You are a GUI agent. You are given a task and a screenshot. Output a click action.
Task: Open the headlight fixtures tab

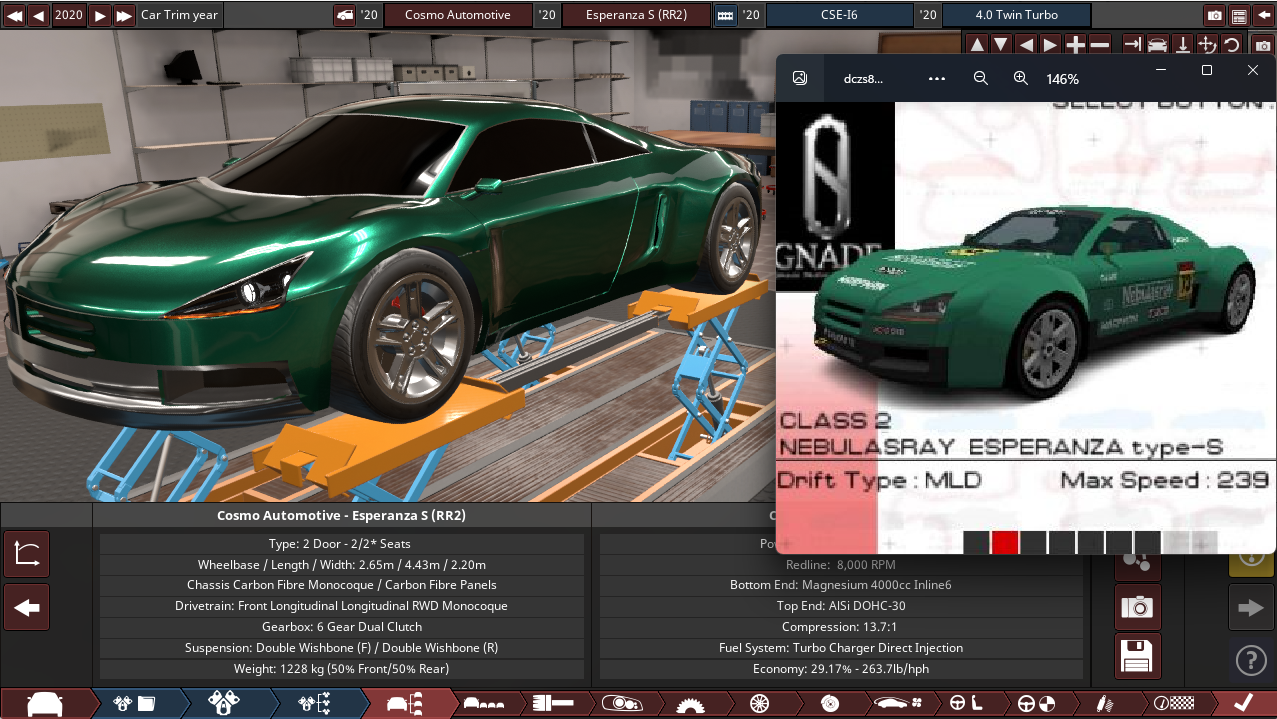621,703
